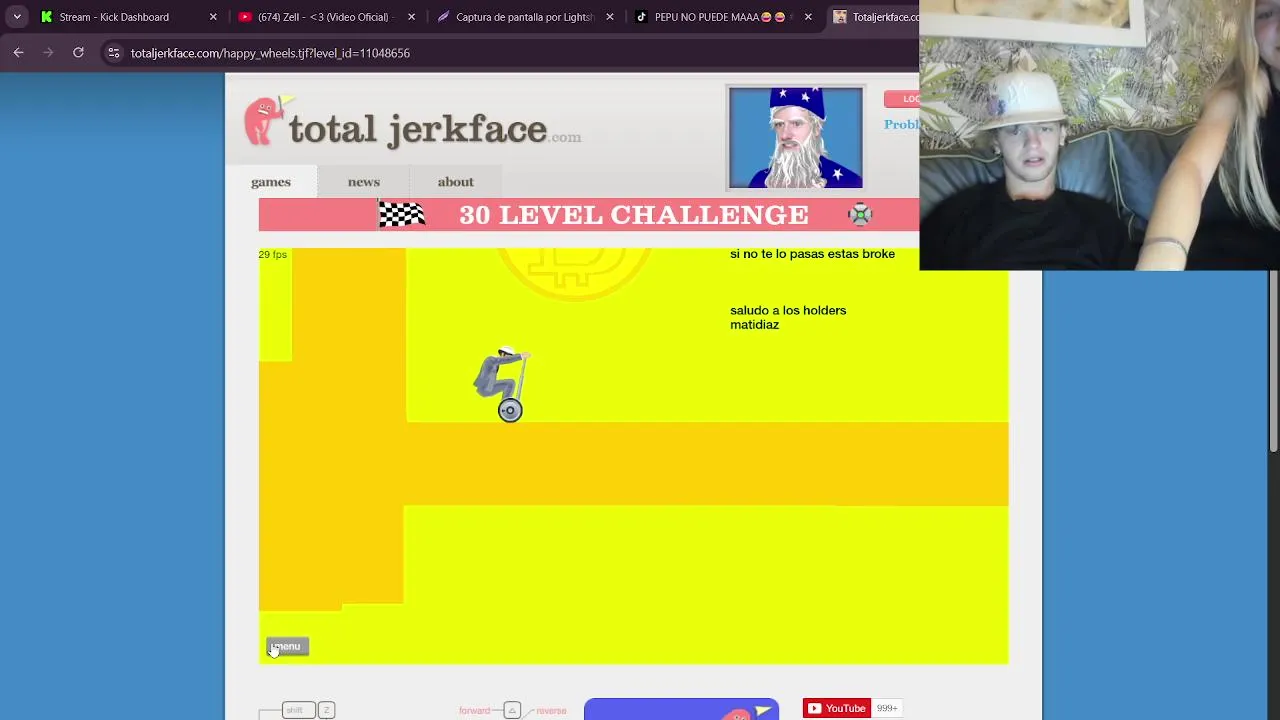1280x720 pixels.
Task: Click the Z key control hint
Action: (x=326, y=710)
